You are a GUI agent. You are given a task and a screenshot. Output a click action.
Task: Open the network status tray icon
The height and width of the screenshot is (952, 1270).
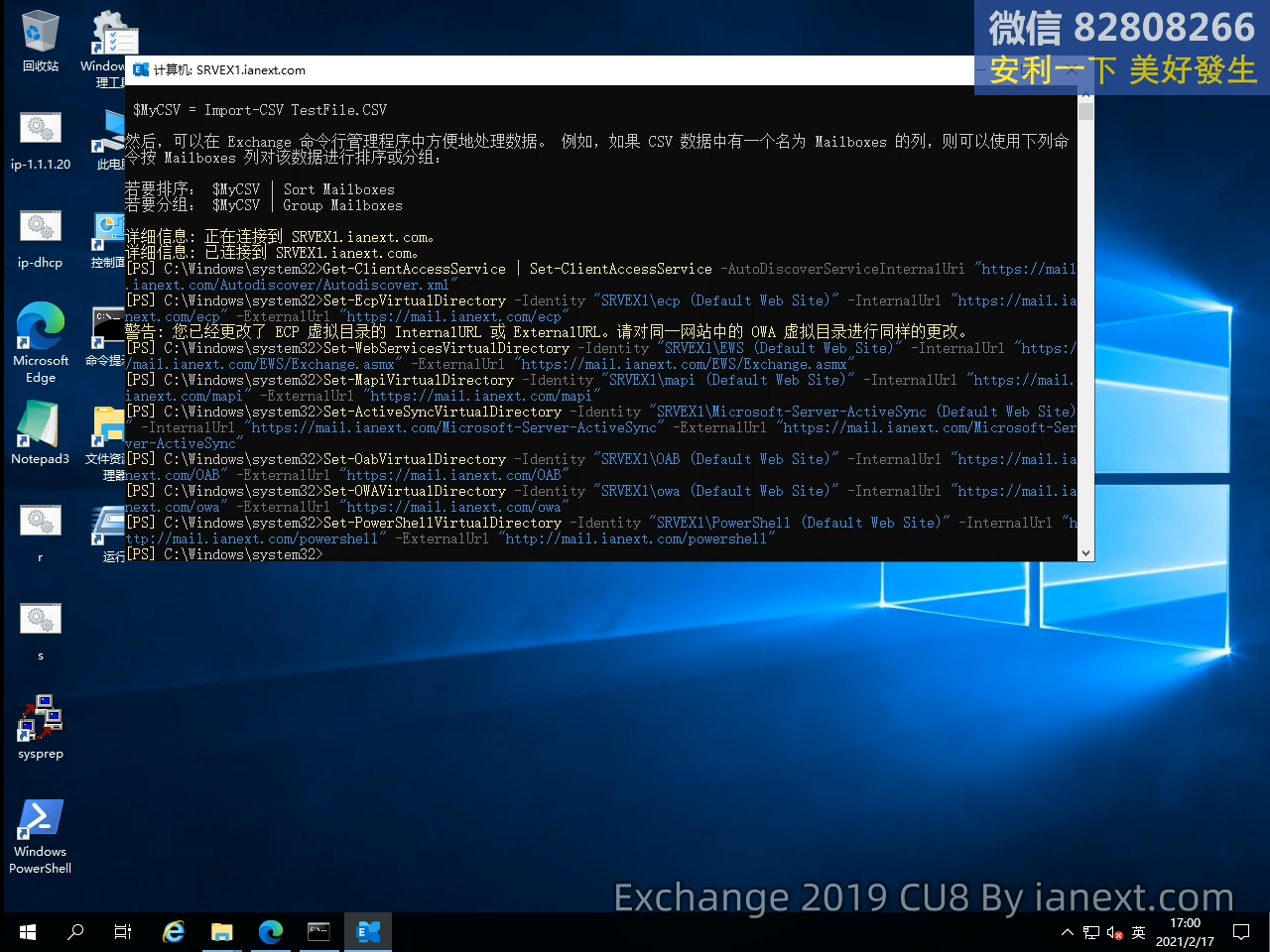(x=1091, y=932)
